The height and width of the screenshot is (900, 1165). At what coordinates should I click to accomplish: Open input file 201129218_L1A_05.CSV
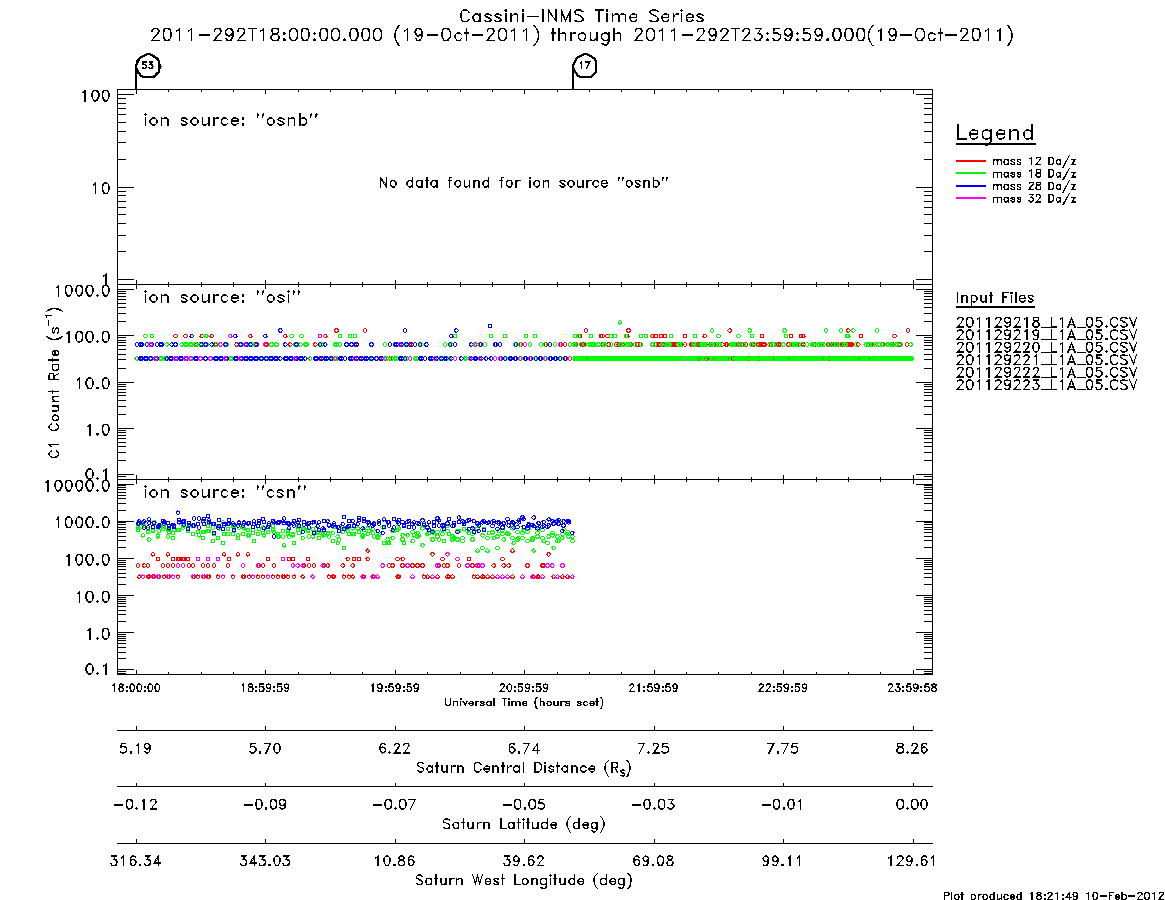(1046, 323)
